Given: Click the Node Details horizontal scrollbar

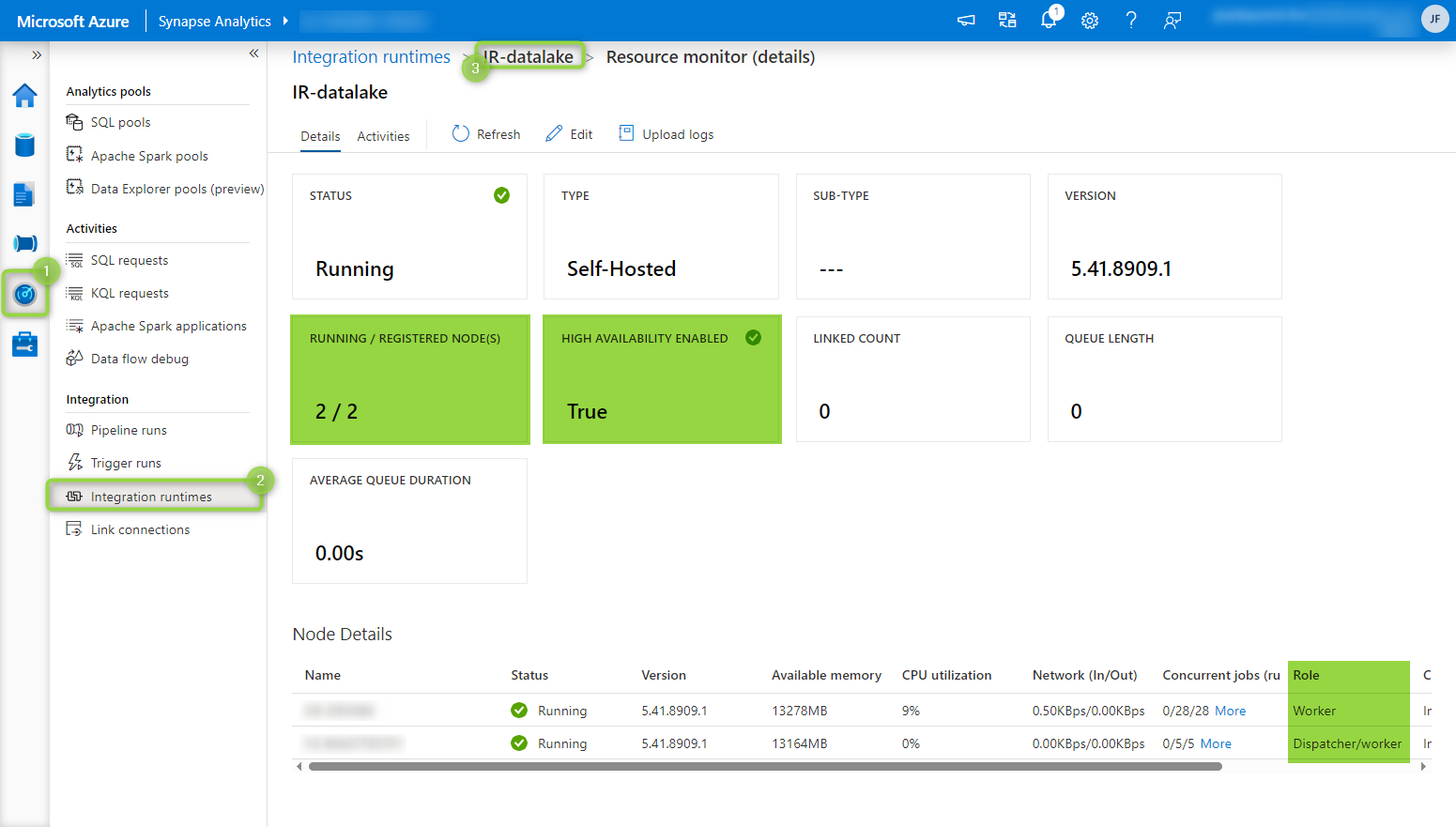Looking at the screenshot, I should (765, 767).
